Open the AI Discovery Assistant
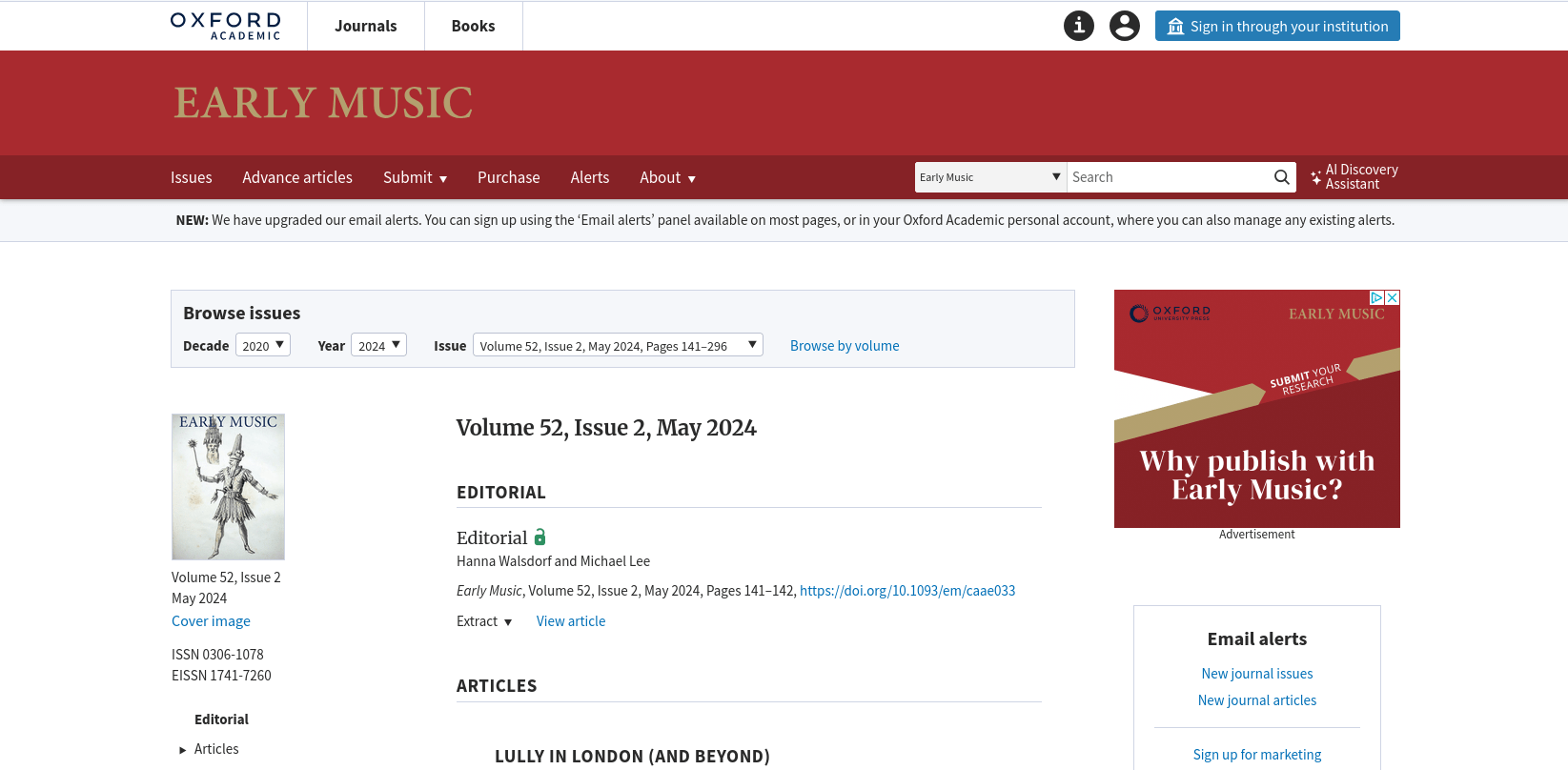Screen dimensions: 1568x770 point(1354,177)
